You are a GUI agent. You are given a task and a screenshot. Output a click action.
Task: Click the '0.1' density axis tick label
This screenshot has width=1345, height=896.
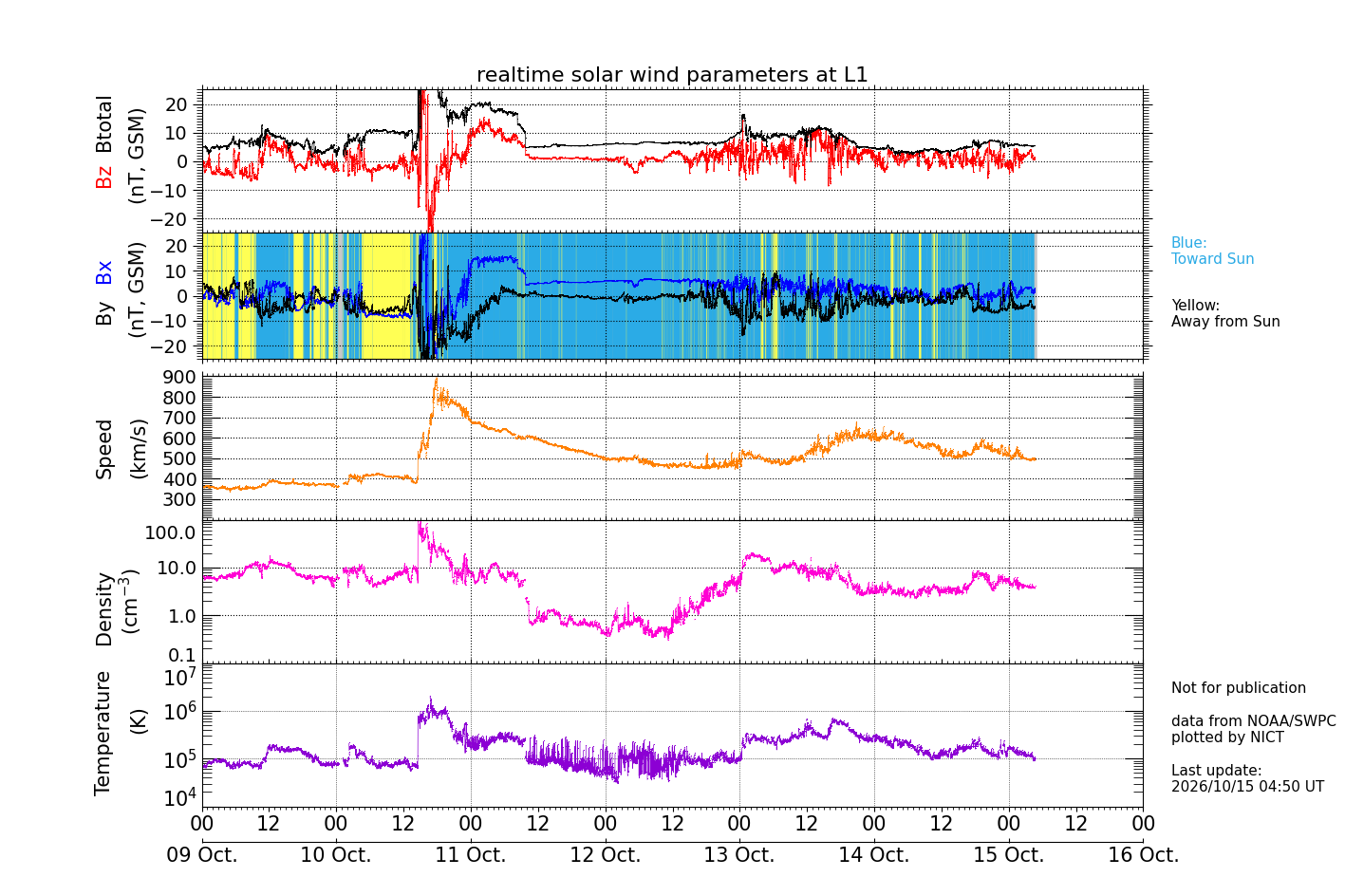(x=182, y=655)
